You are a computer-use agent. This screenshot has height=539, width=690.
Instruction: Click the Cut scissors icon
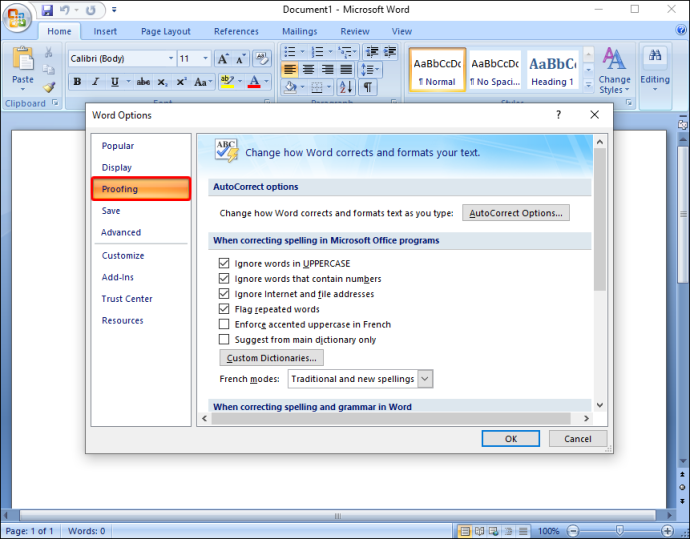[x=48, y=52]
